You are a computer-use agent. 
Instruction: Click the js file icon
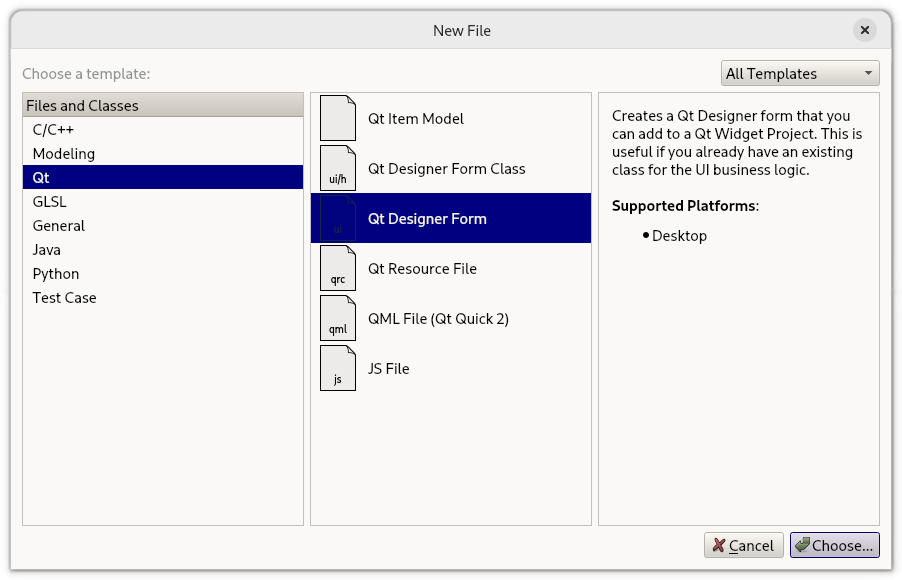point(338,368)
